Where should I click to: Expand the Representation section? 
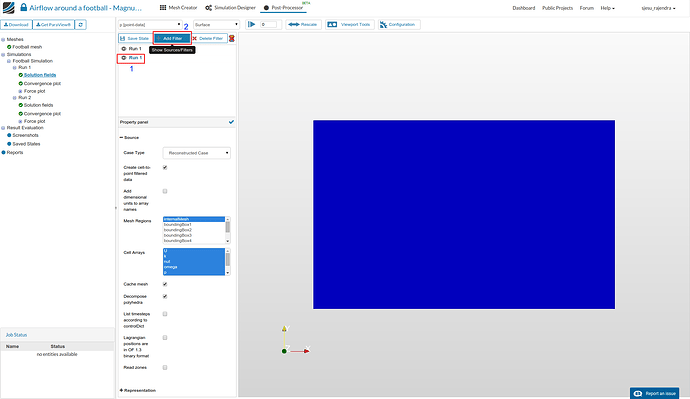[138, 390]
